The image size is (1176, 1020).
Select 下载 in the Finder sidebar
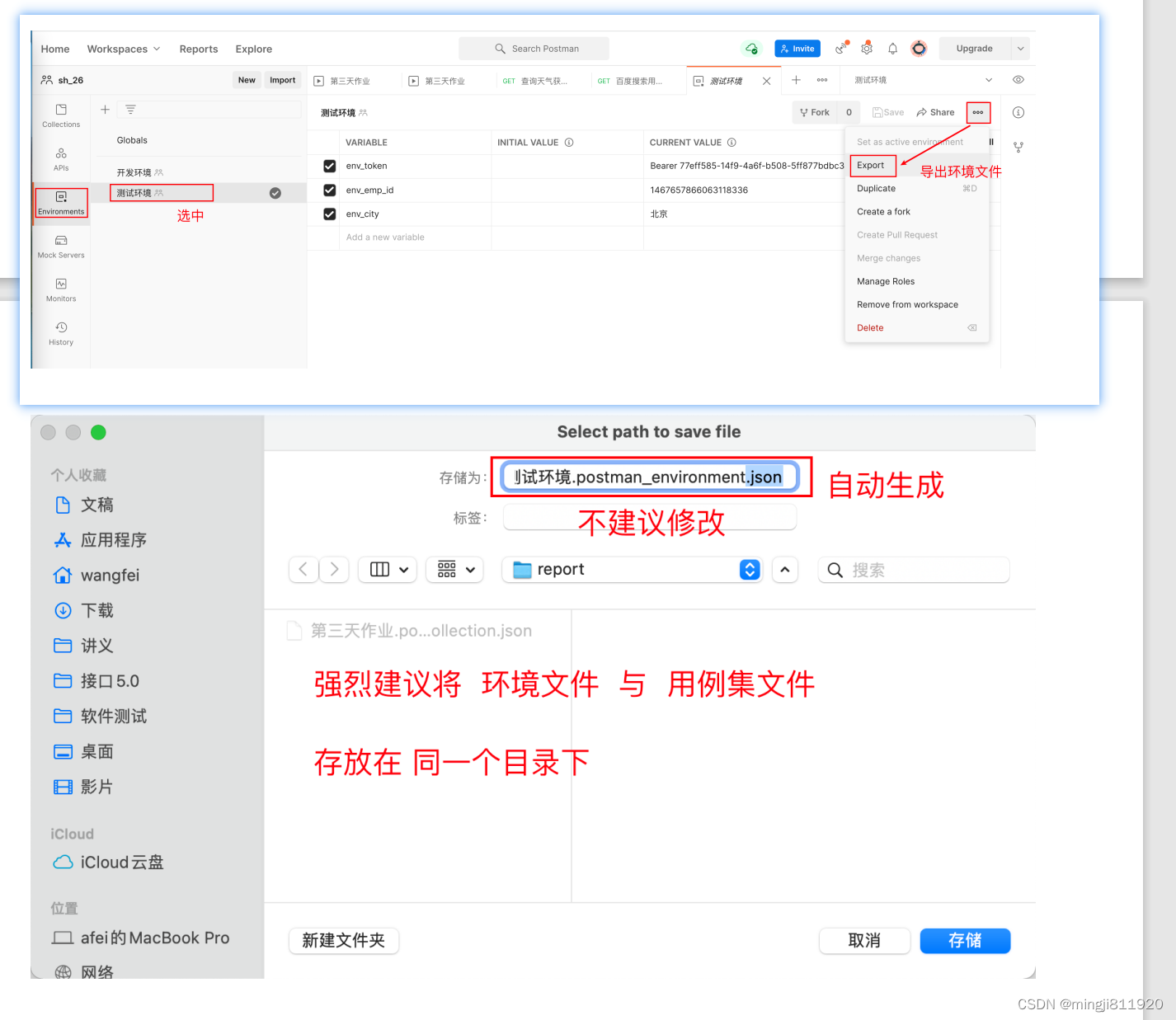click(x=96, y=610)
